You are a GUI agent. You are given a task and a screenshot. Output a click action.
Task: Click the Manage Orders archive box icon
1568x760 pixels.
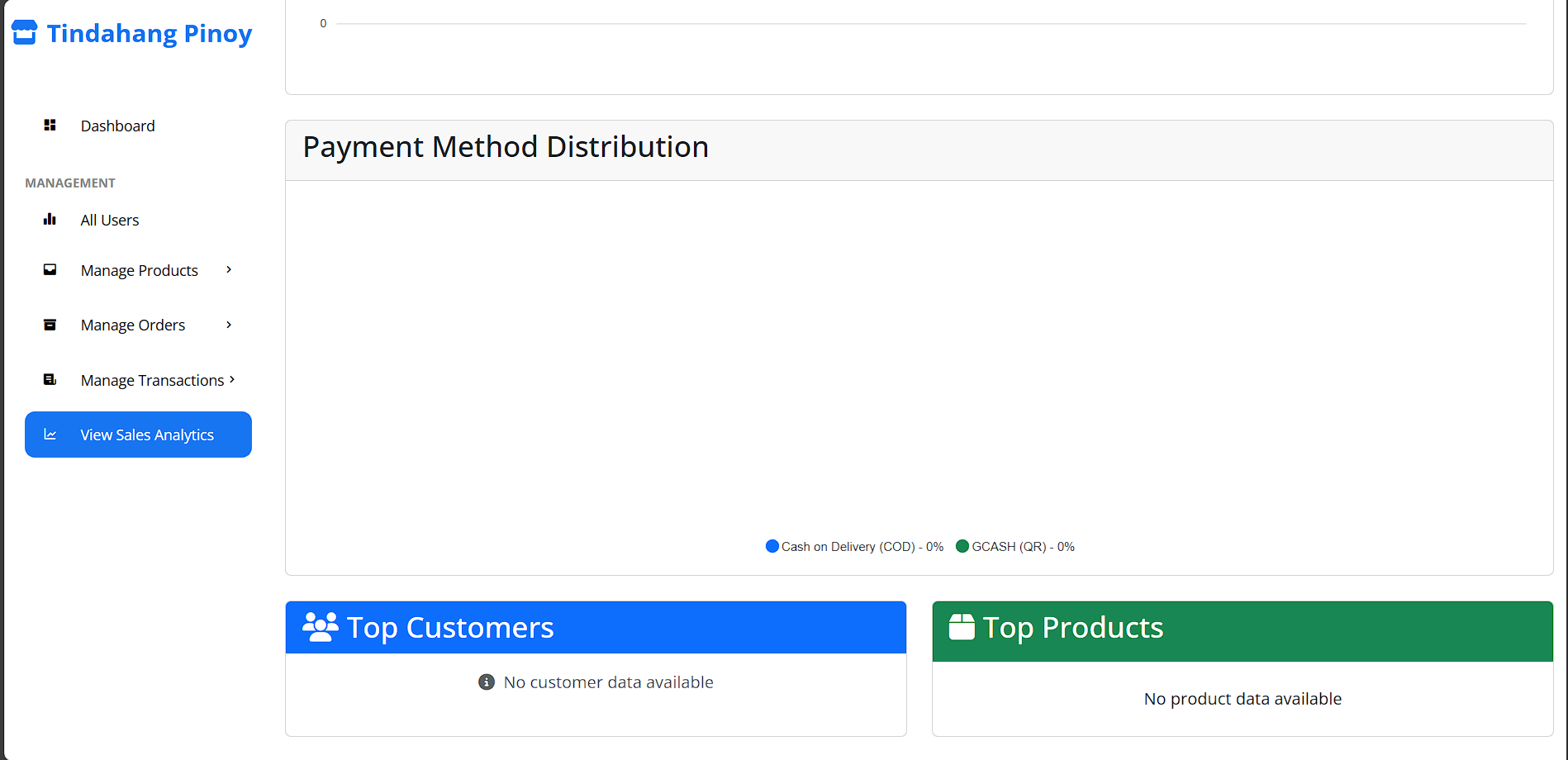[x=50, y=325]
